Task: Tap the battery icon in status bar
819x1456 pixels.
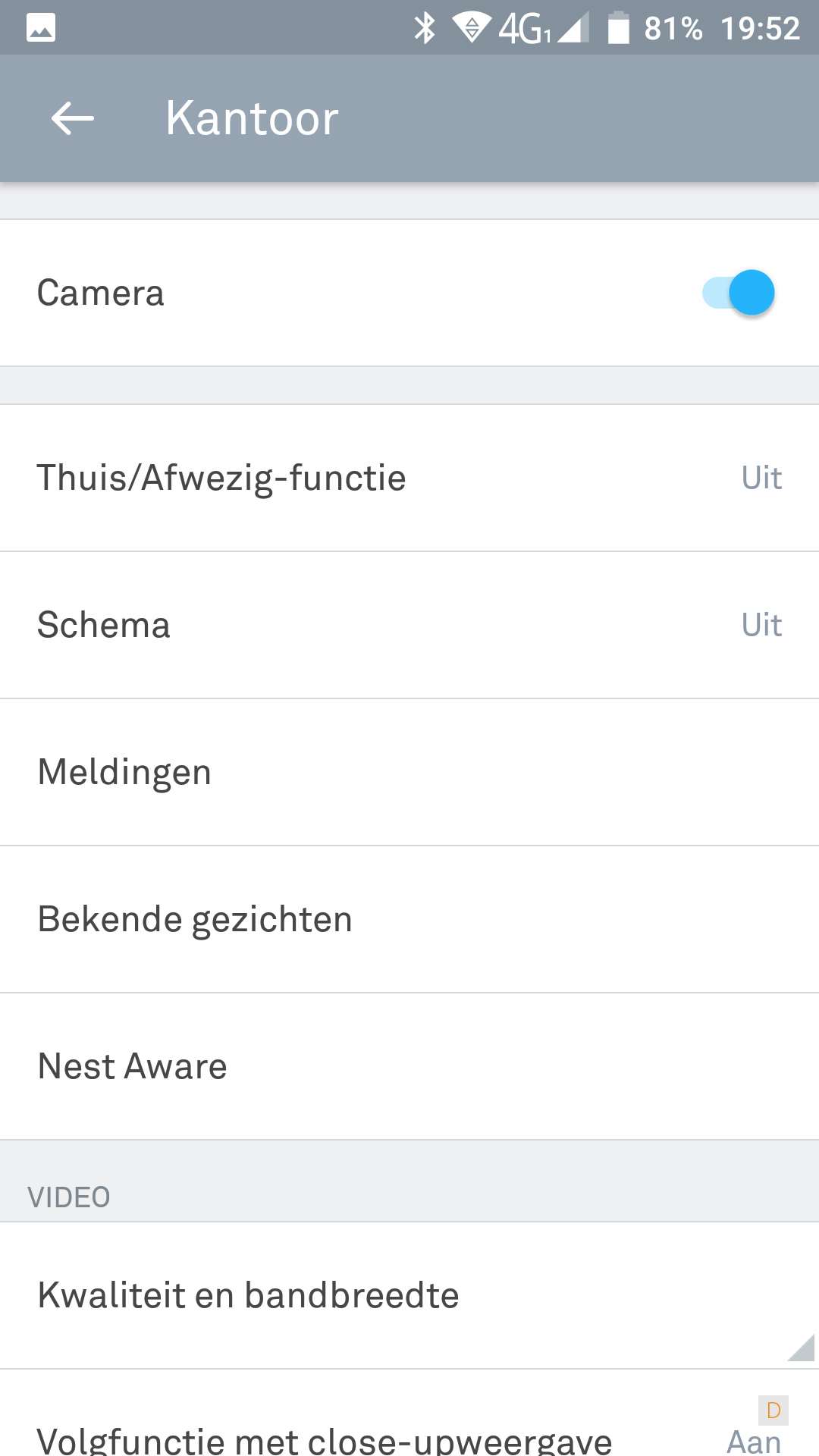Action: click(619, 28)
